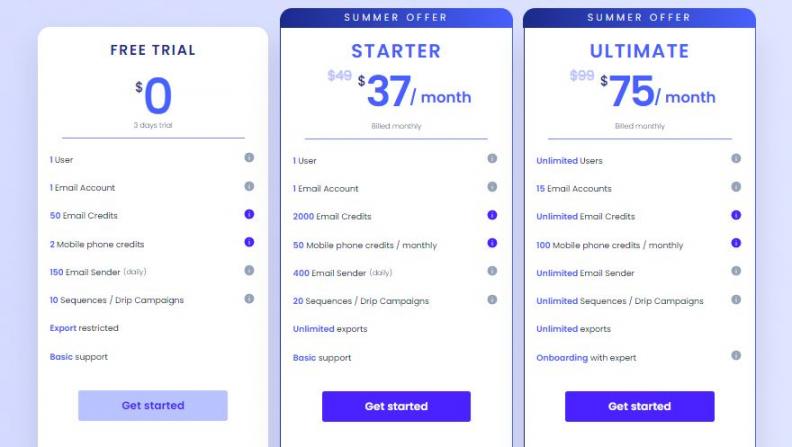Click Get started under Free Trial
This screenshot has height=447, width=792.
pyautogui.click(x=153, y=405)
